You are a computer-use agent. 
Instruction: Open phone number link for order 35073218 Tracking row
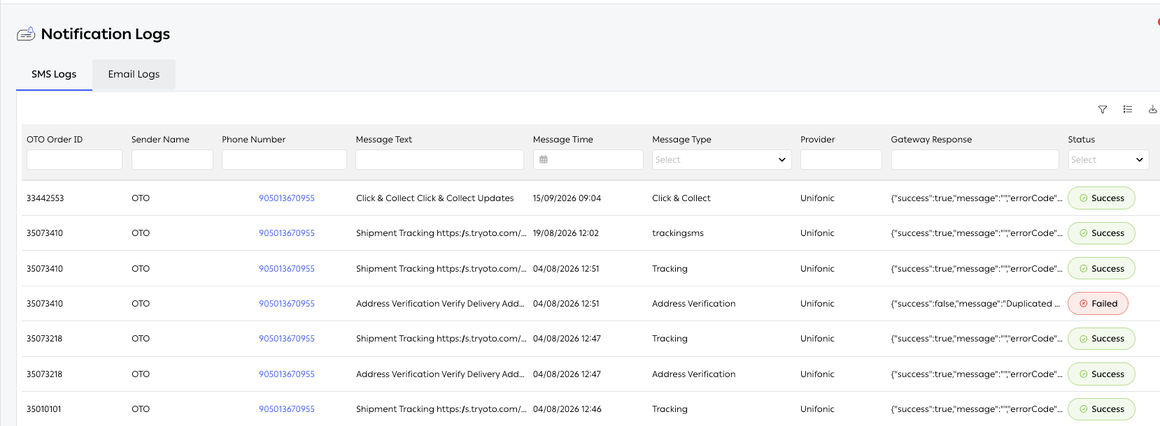coord(286,339)
